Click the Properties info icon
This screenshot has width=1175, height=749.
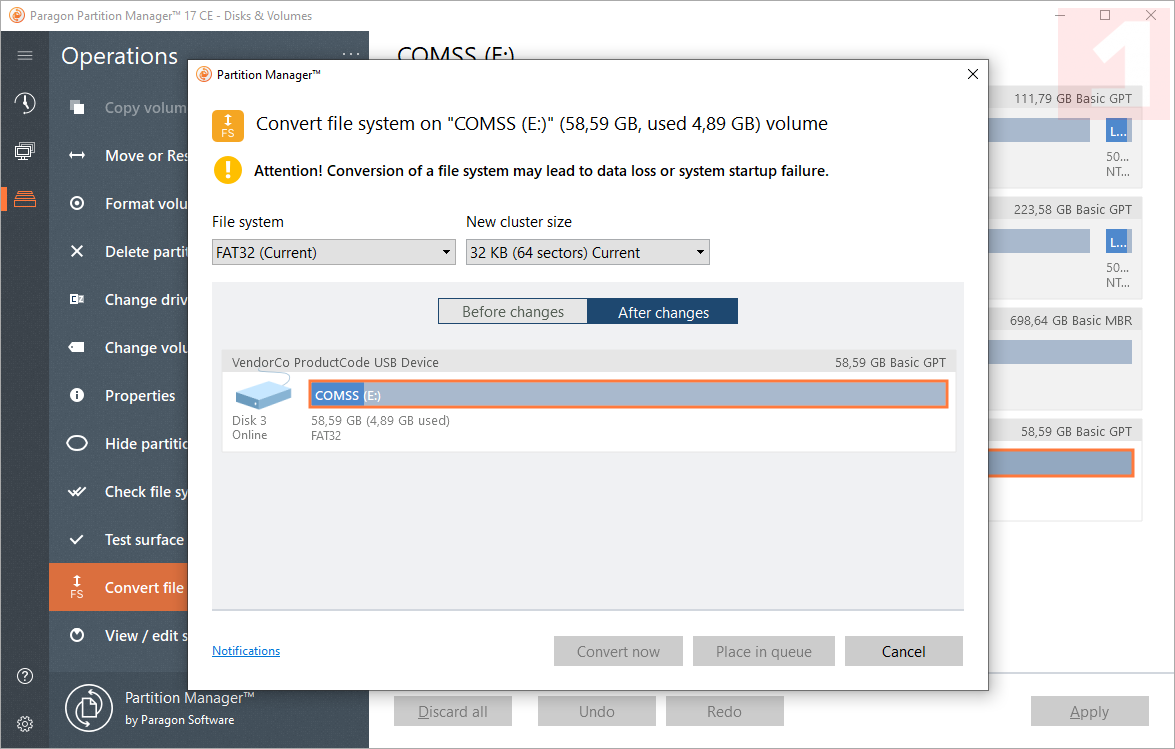point(77,395)
